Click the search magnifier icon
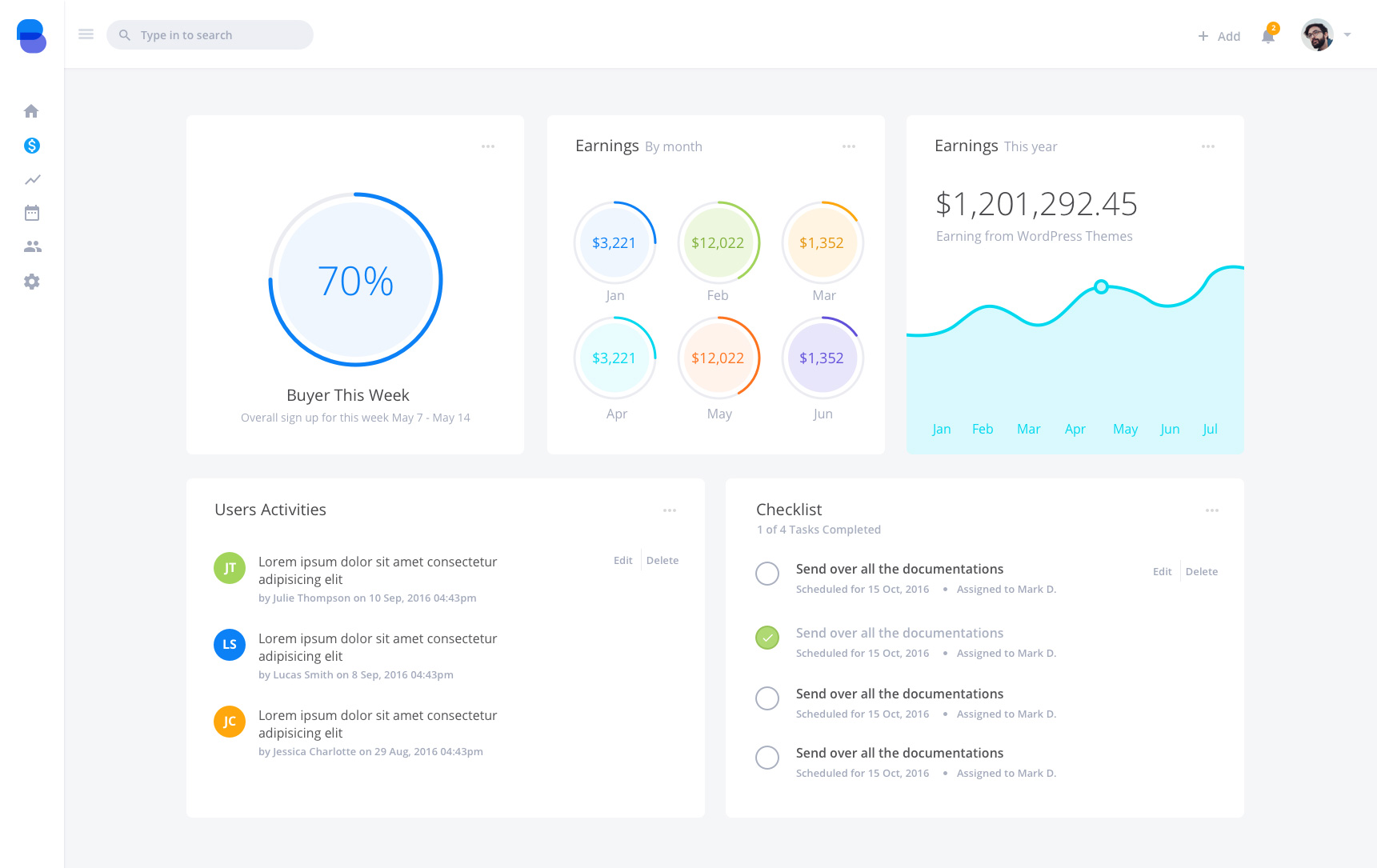This screenshot has width=1377, height=868. tap(125, 34)
